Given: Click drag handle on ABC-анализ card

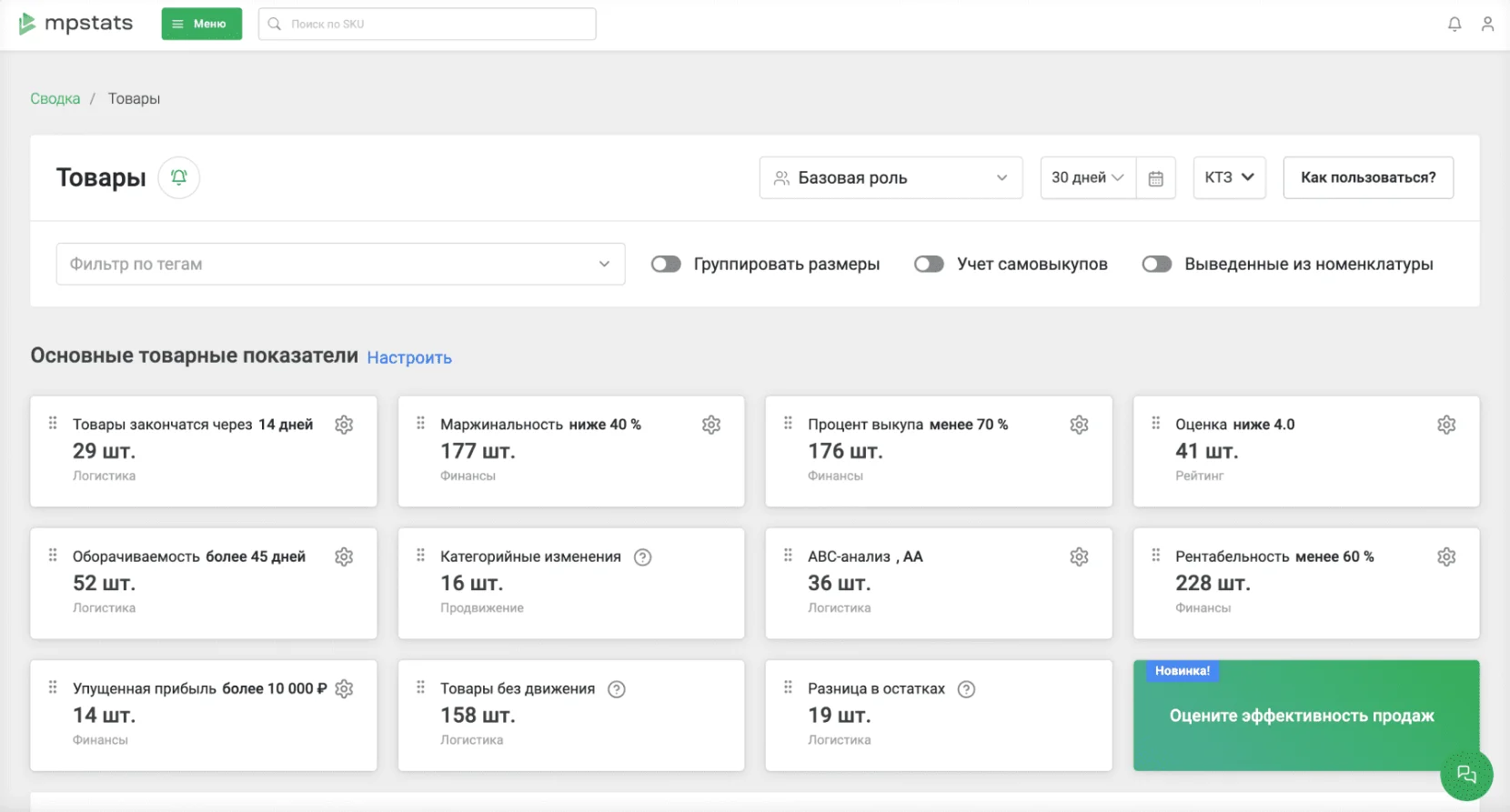Looking at the screenshot, I should coord(788,556).
